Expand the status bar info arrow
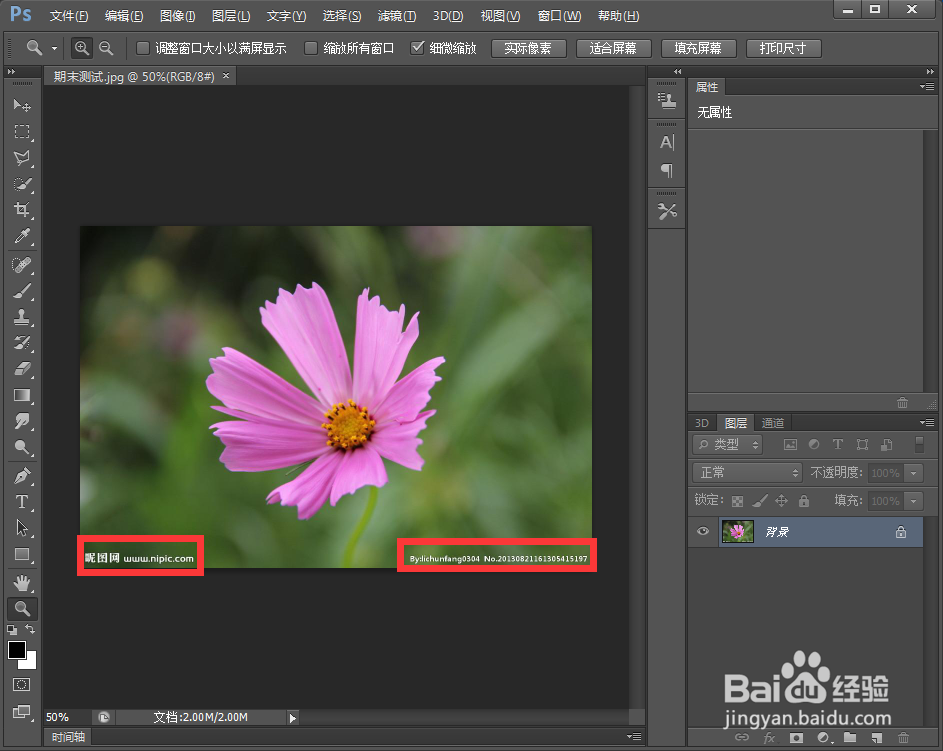 pos(292,717)
